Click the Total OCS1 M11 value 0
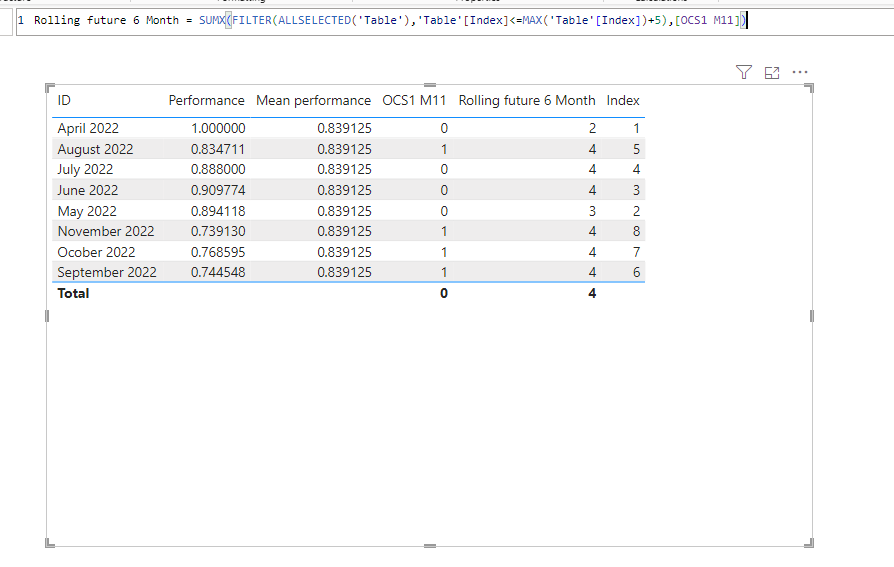Image resolution: width=894 pixels, height=567 pixels. click(444, 293)
